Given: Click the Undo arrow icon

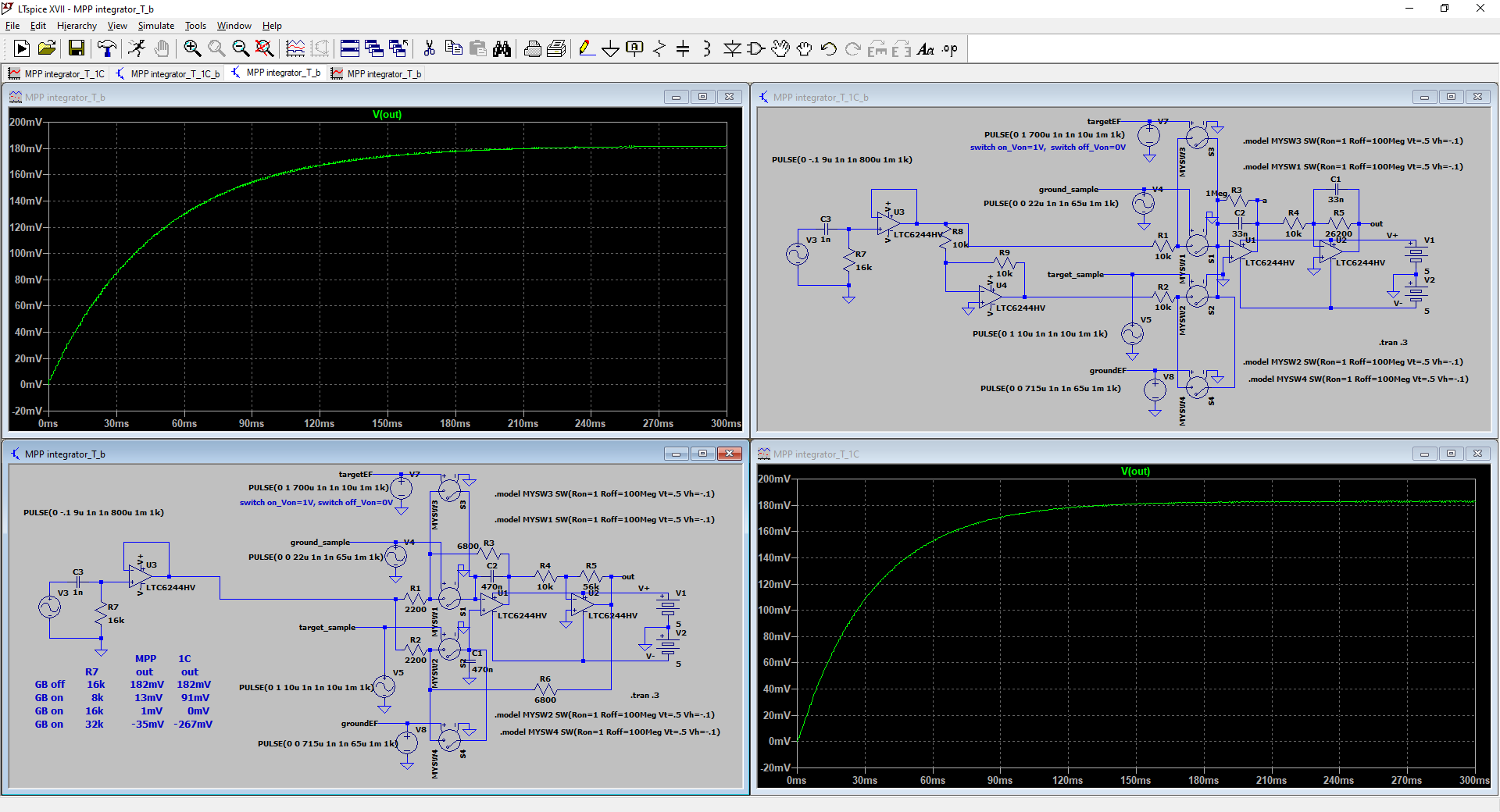Looking at the screenshot, I should click(x=829, y=49).
